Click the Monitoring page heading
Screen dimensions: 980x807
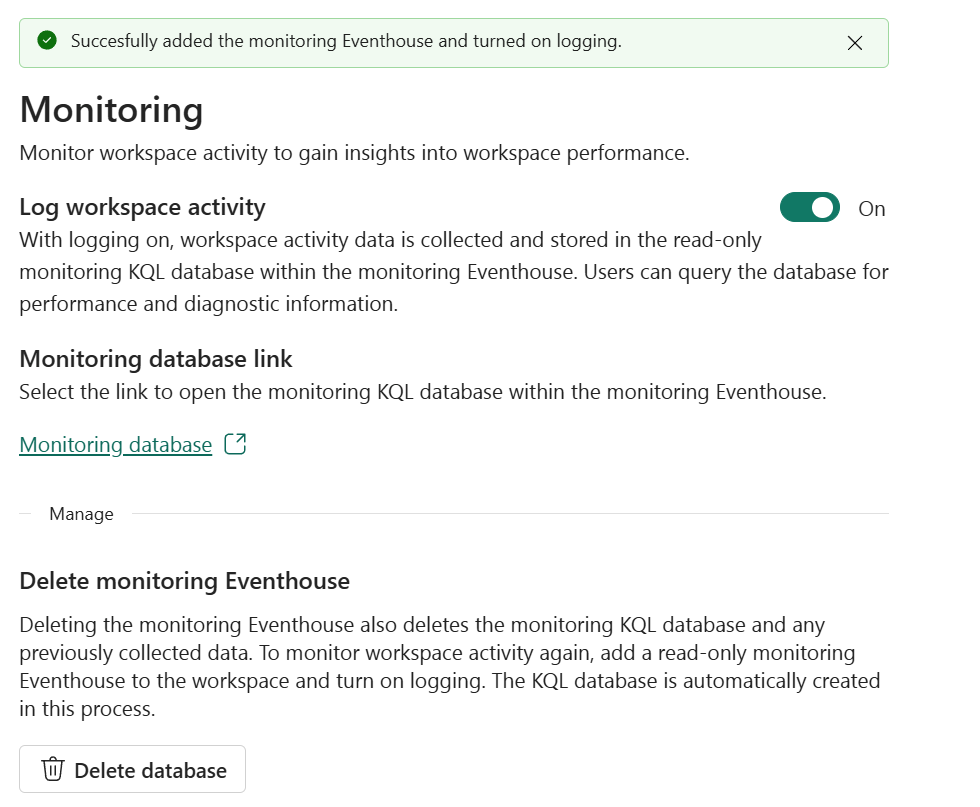(x=111, y=109)
